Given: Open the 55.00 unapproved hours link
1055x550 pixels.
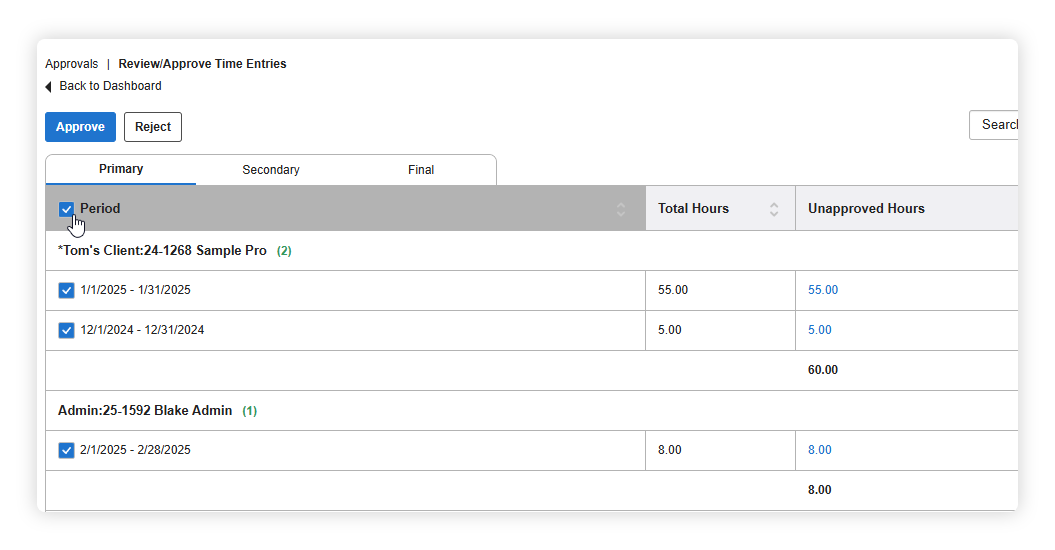Looking at the screenshot, I should pyautogui.click(x=823, y=290).
